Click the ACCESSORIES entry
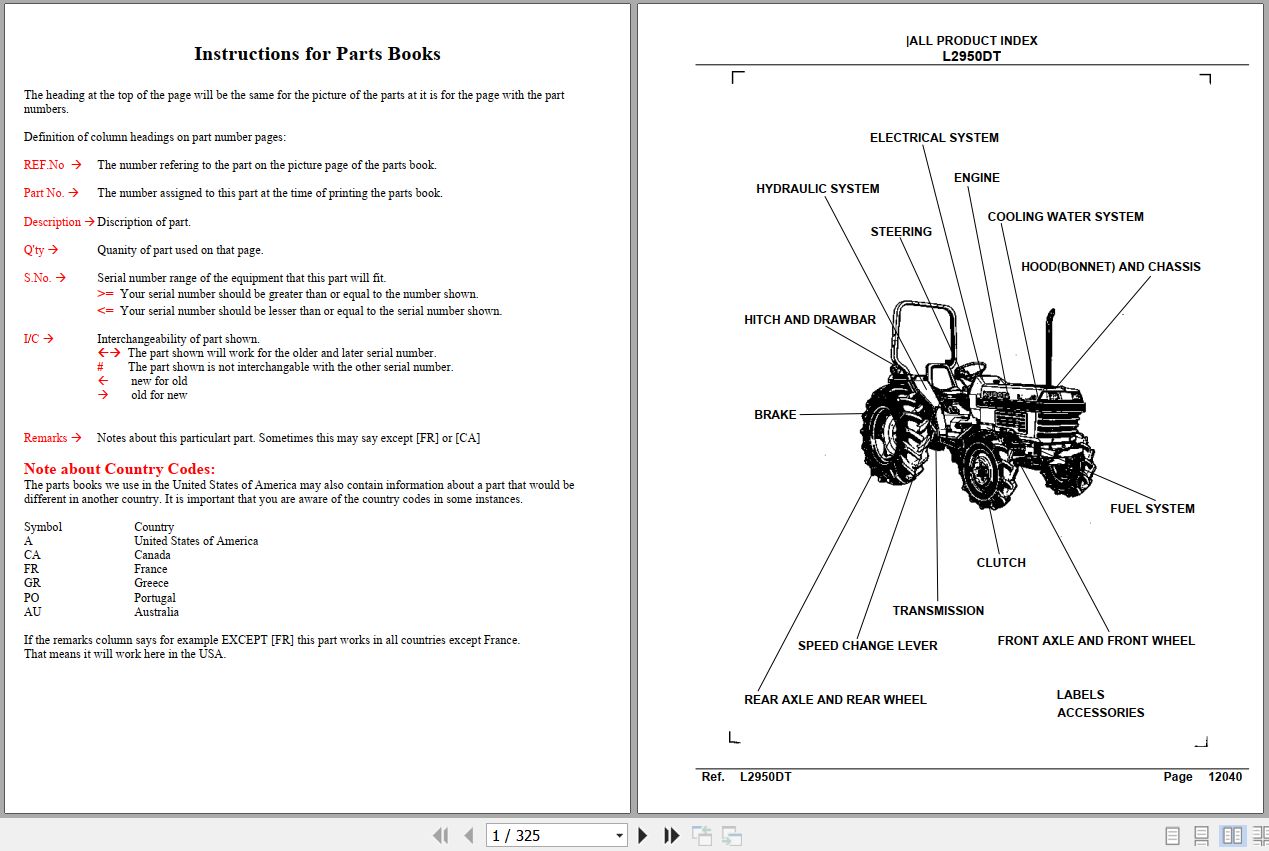 click(x=1100, y=713)
